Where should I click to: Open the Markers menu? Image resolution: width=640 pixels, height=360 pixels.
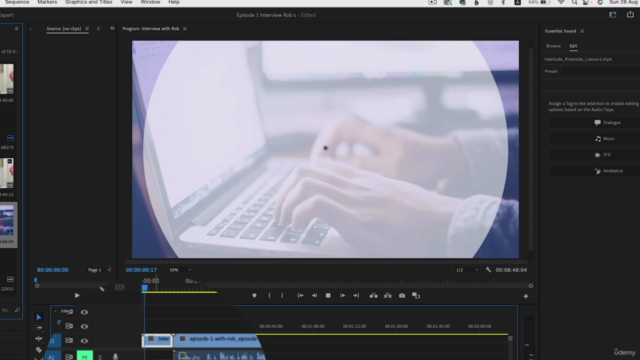point(47,2)
